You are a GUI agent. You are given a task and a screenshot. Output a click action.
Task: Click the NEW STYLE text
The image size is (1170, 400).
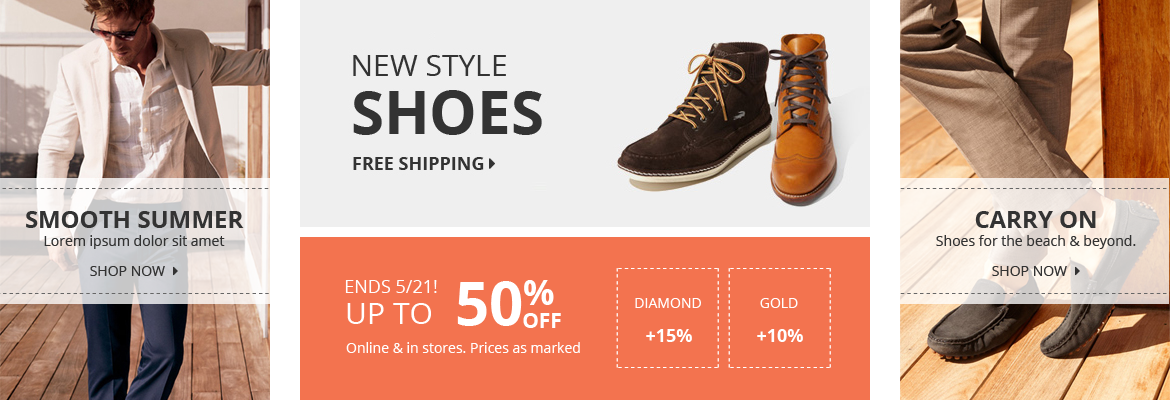429,66
